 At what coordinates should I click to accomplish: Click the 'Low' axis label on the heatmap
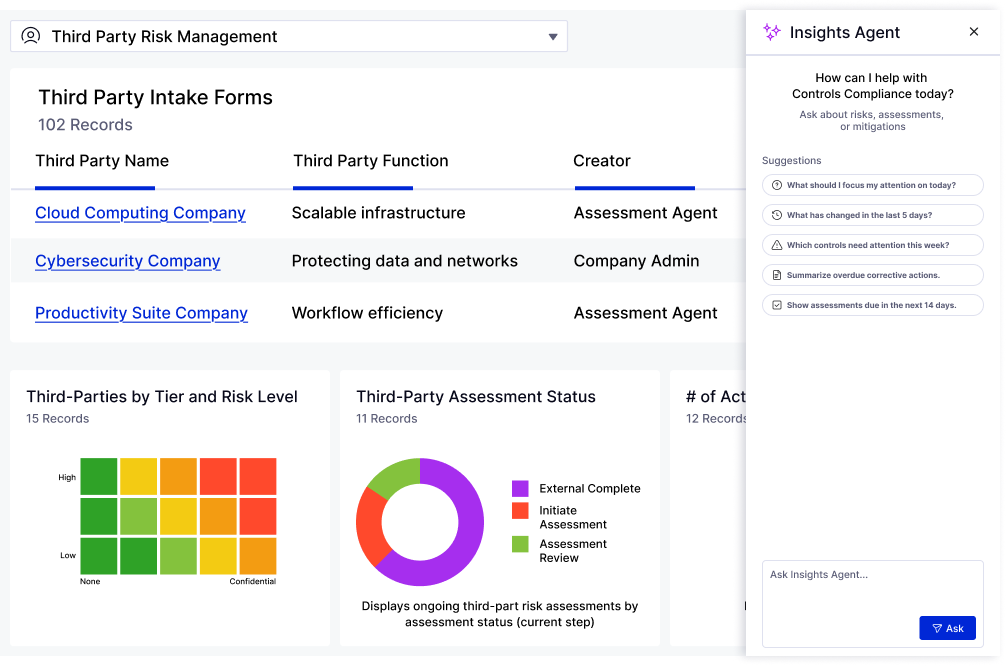(68, 556)
